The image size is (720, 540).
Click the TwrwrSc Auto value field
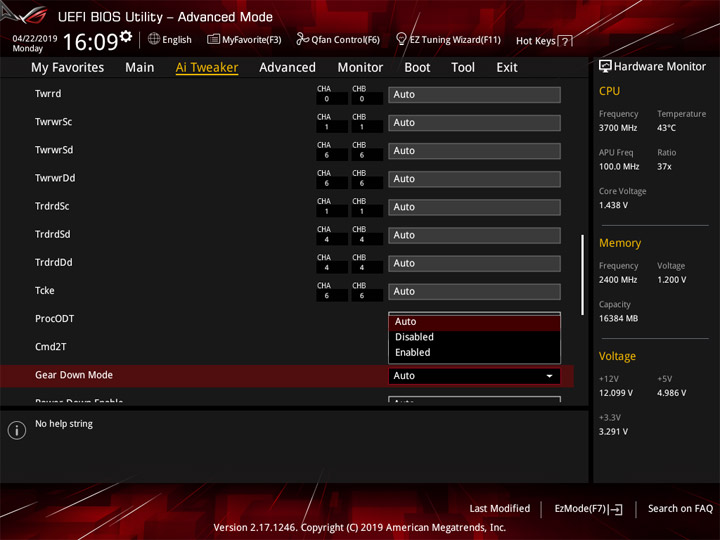[x=474, y=123]
